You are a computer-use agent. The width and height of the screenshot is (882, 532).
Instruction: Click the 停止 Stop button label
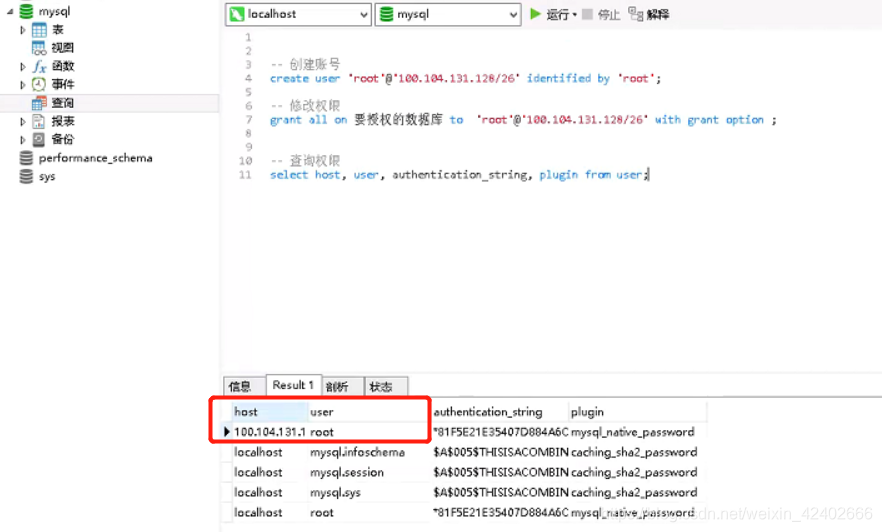point(609,14)
